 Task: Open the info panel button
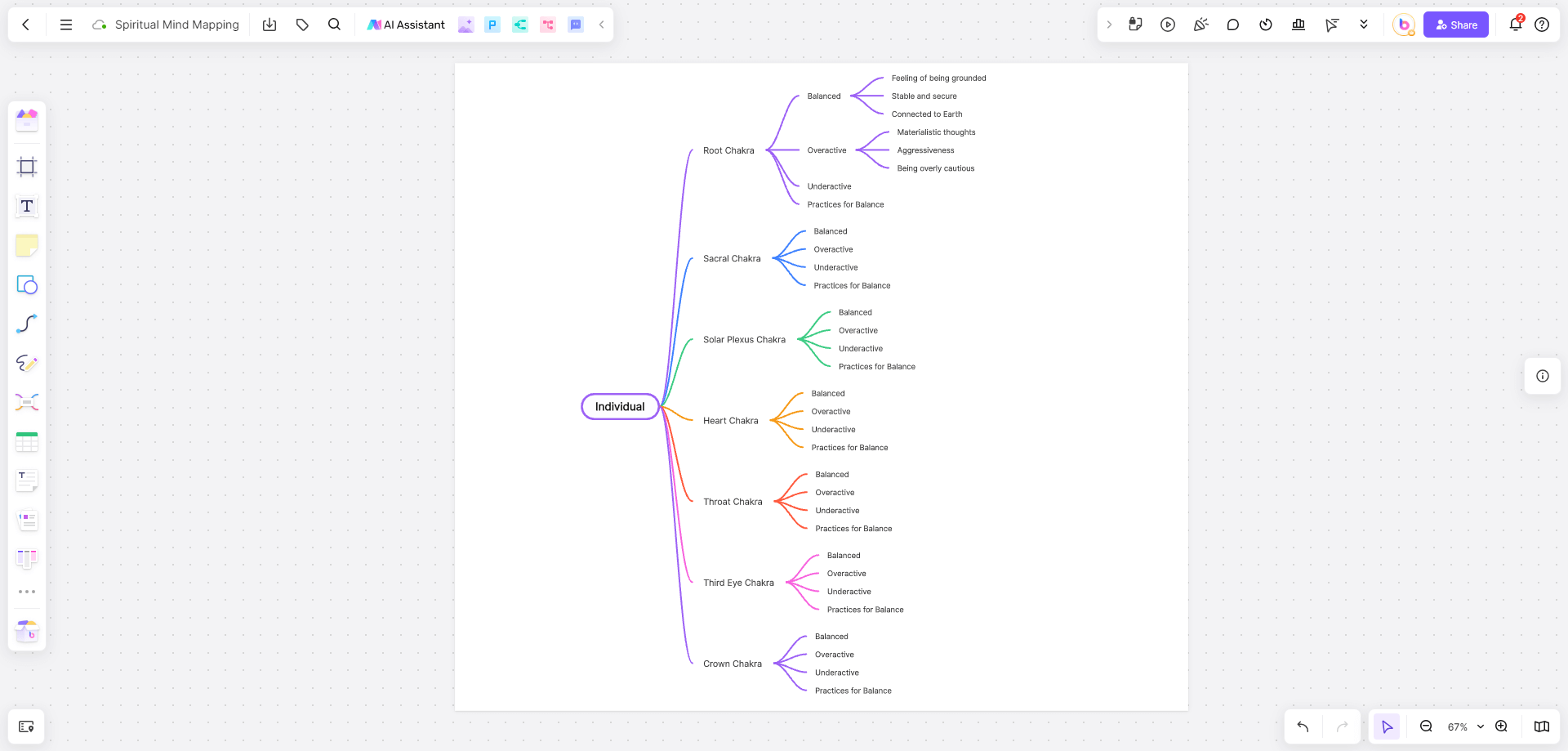pyautogui.click(x=1543, y=376)
